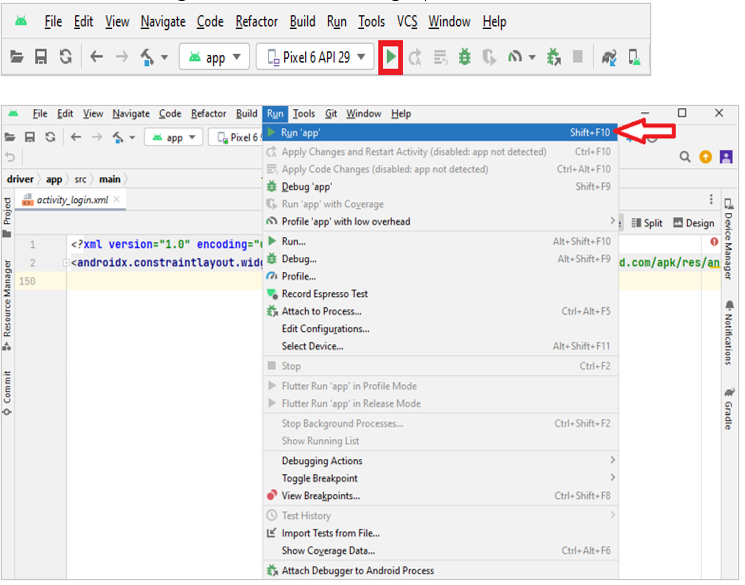Open the Git menu in lower window

[x=331, y=114]
